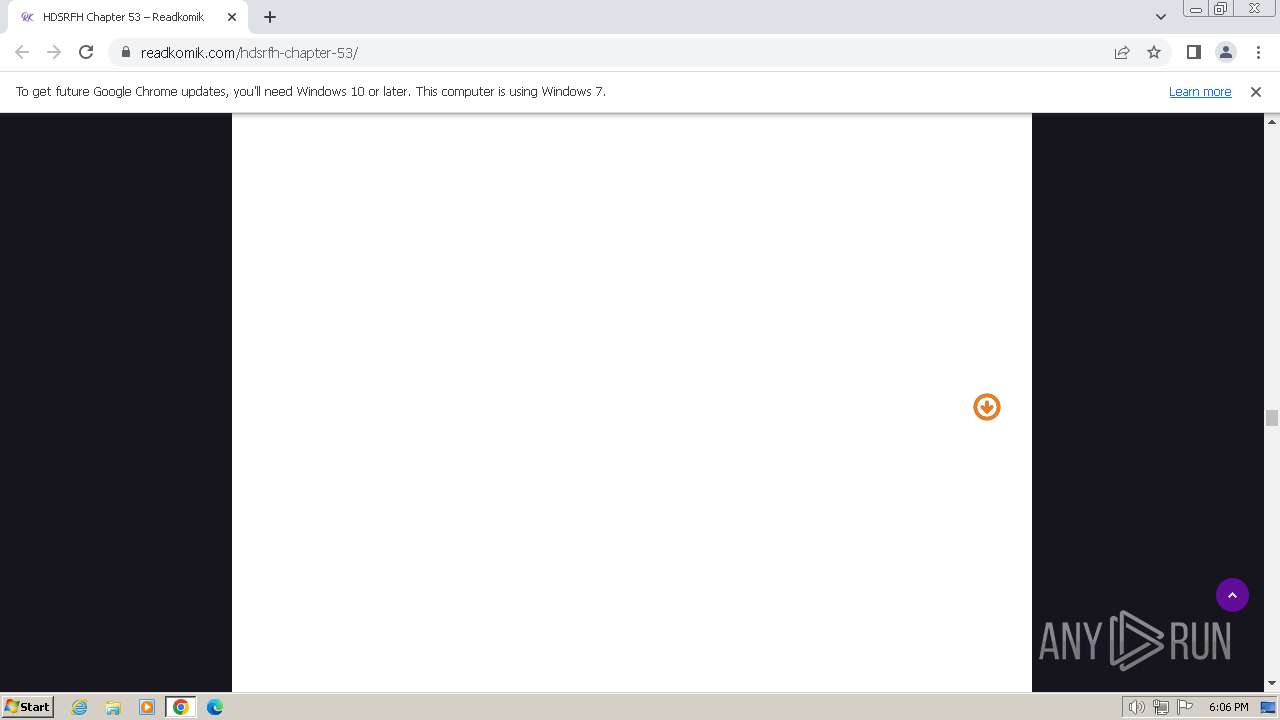Click the scrollbar down arrow

(x=1272, y=684)
